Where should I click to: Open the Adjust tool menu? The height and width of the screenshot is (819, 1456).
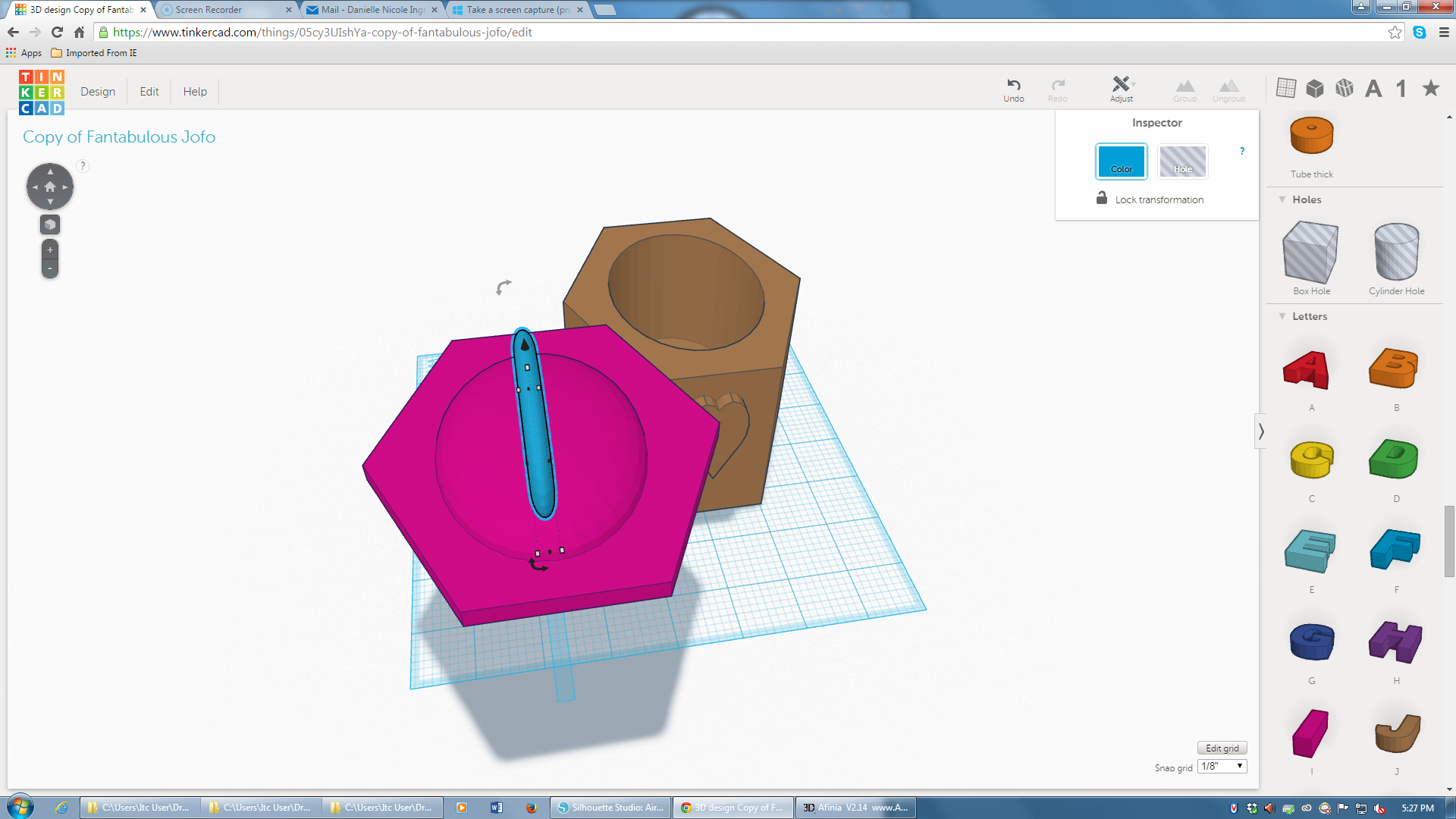click(1122, 89)
